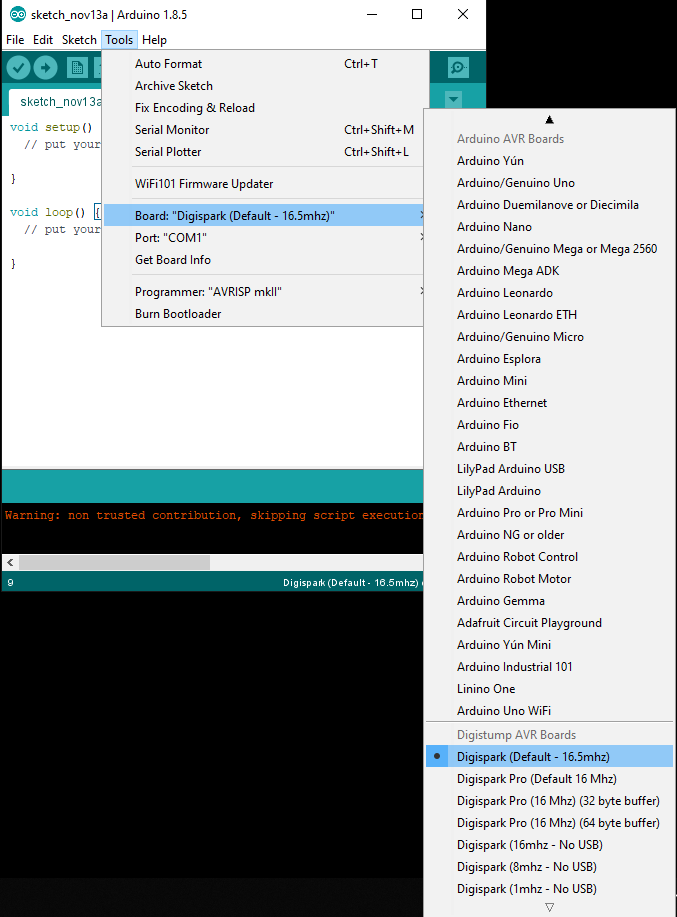Select LilyPad Arduino board
The height and width of the screenshot is (917, 677).
[x=550, y=491]
